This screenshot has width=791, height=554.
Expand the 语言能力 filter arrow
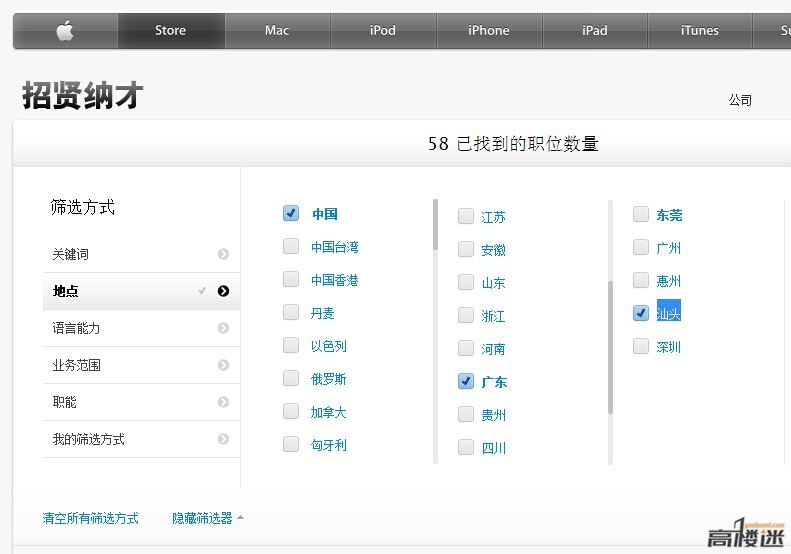point(223,328)
